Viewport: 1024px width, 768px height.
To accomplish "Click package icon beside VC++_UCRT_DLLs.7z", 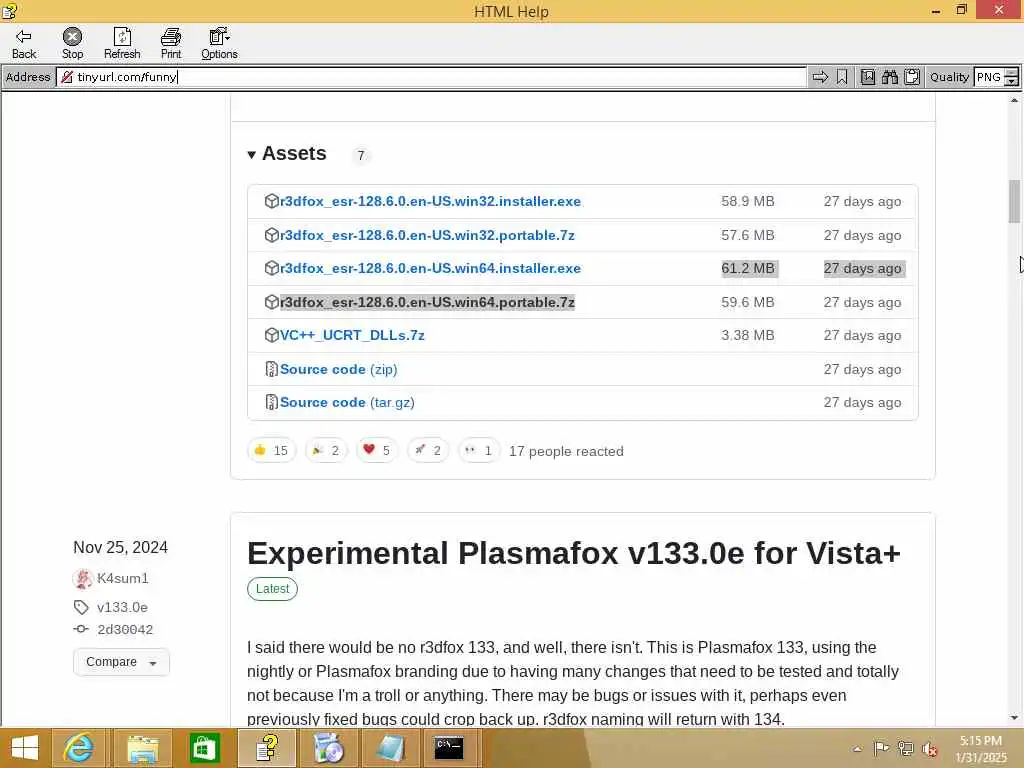I will point(272,335).
